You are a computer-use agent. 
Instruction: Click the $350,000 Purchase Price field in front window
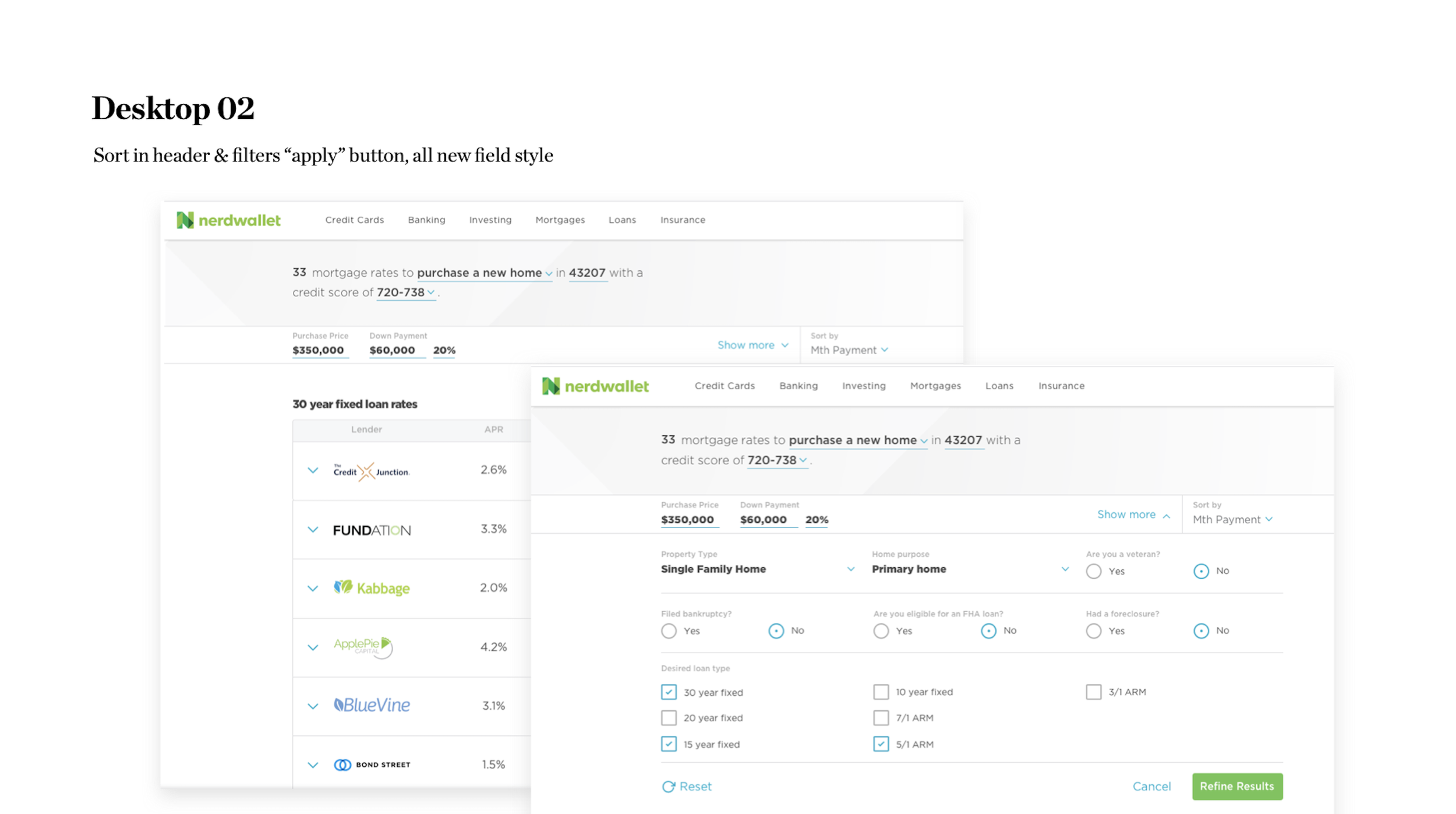tap(687, 520)
